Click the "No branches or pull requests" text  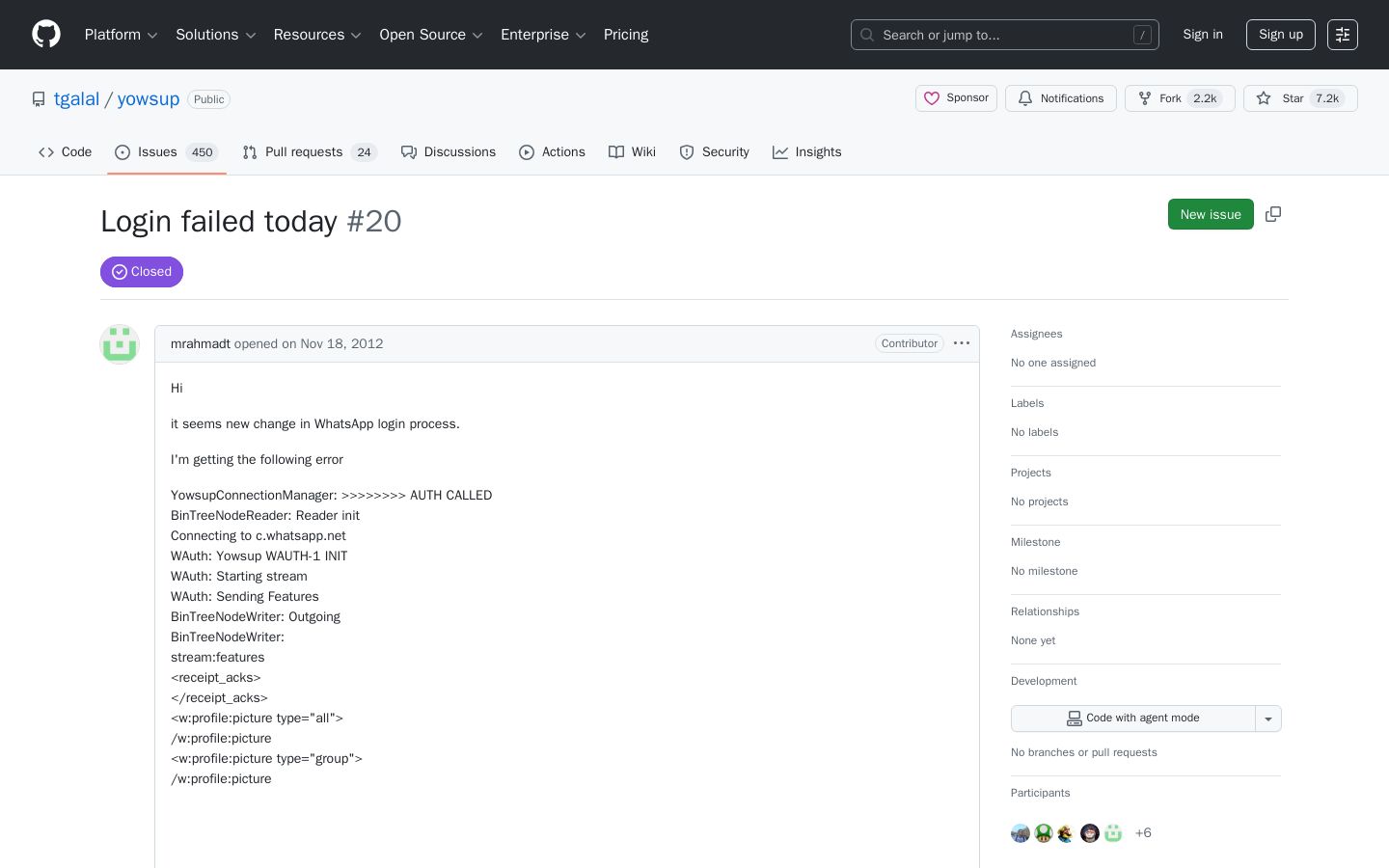(x=1084, y=752)
